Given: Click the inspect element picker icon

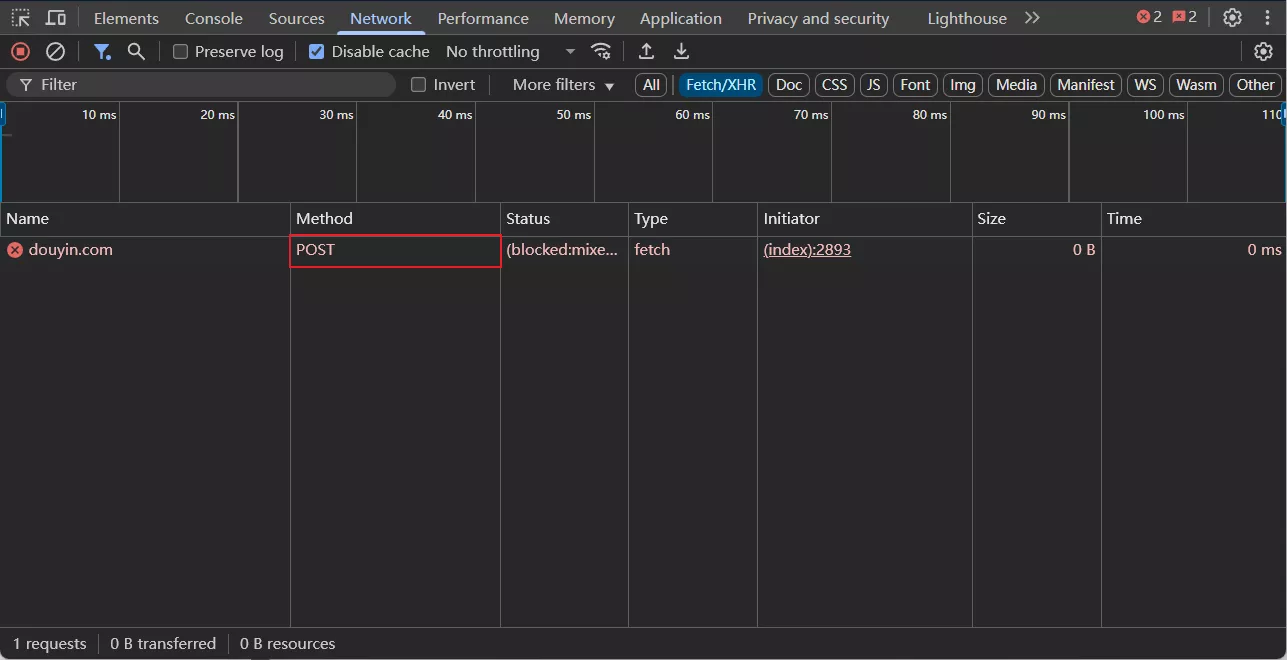Looking at the screenshot, I should (x=21, y=18).
